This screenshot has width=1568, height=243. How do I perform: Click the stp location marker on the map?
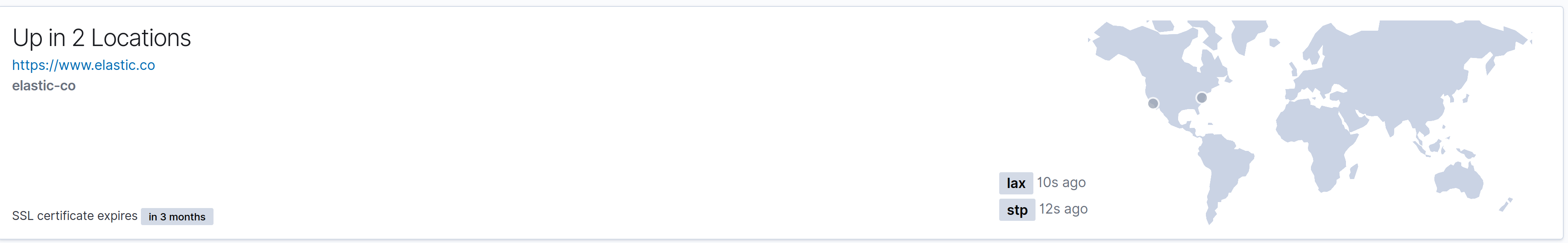(1202, 97)
